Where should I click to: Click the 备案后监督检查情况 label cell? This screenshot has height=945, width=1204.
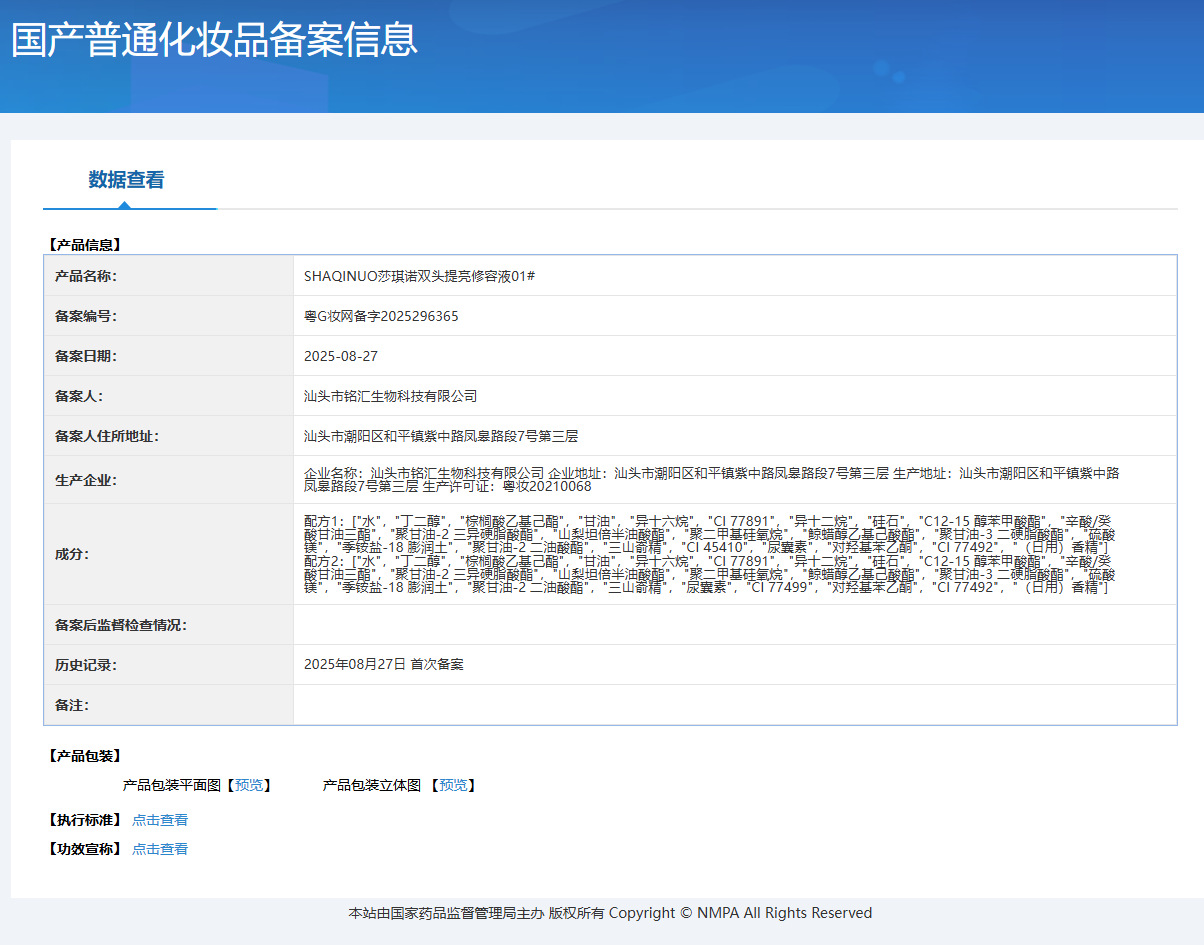(x=169, y=625)
